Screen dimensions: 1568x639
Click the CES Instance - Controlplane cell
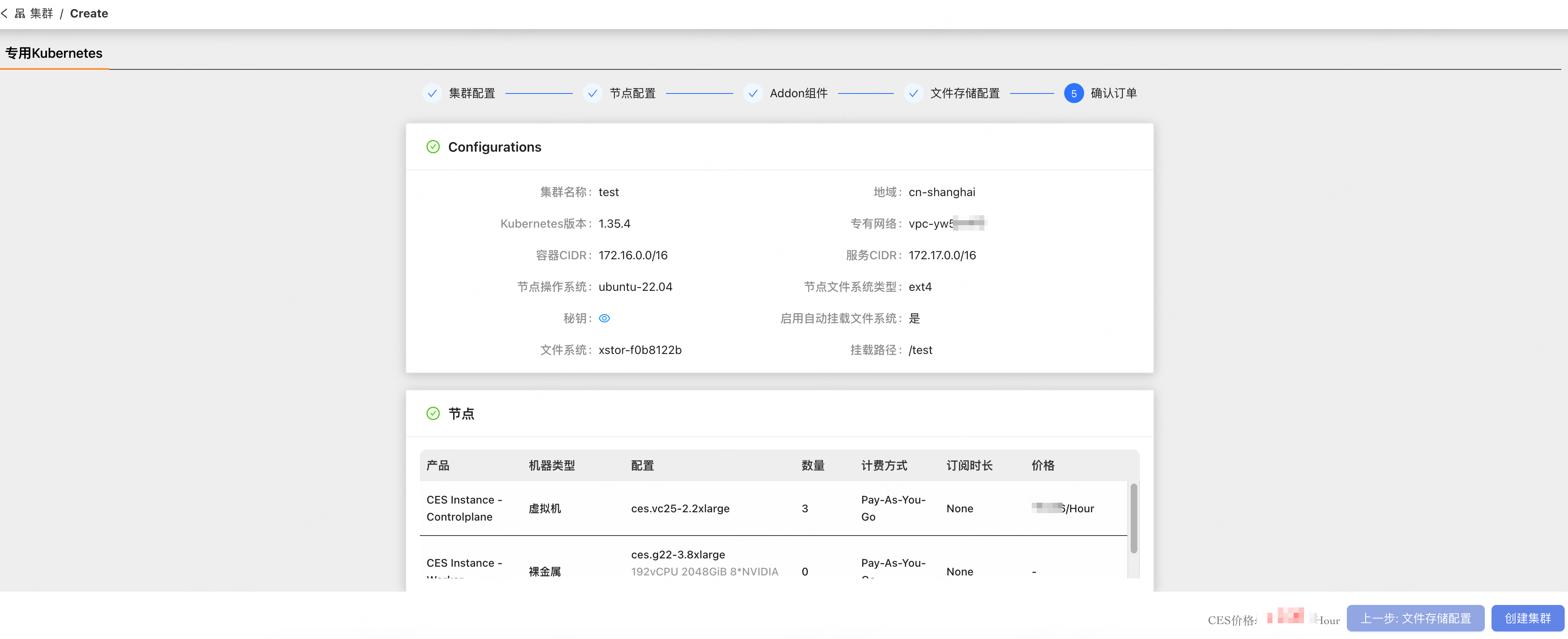pyautogui.click(x=464, y=509)
